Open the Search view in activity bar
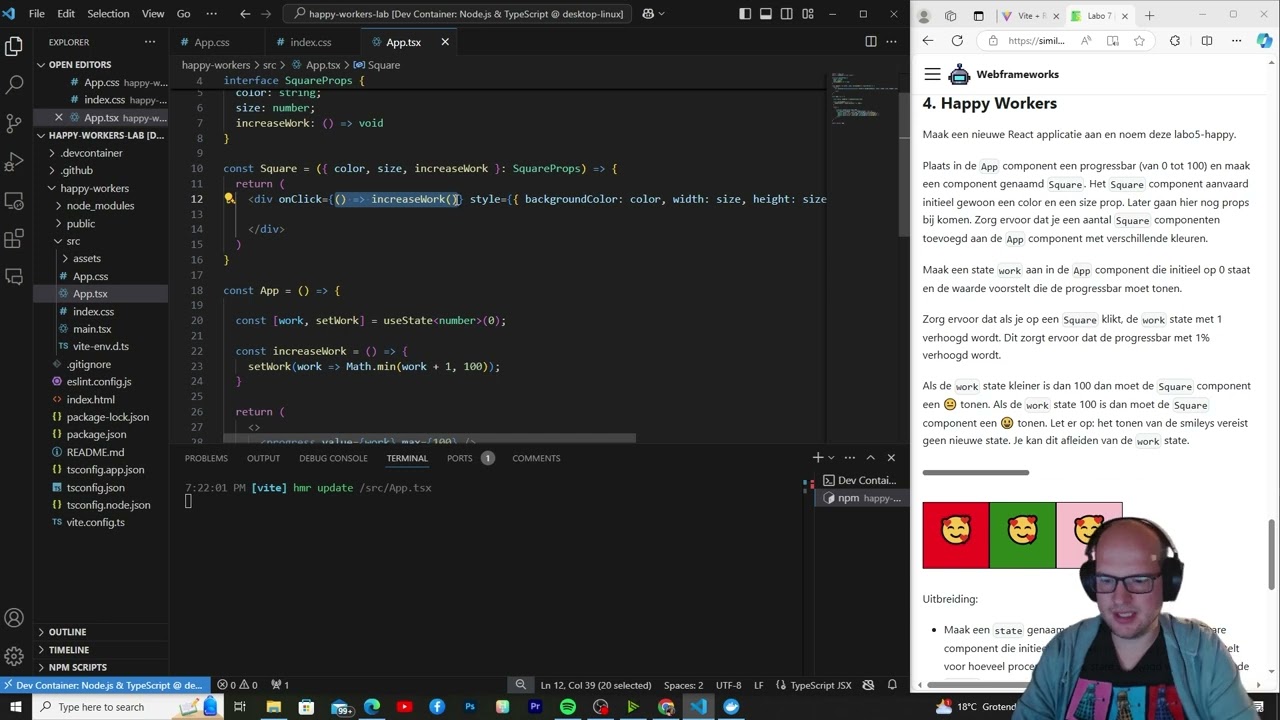Viewport: 1280px width, 720px height. pos(14,84)
